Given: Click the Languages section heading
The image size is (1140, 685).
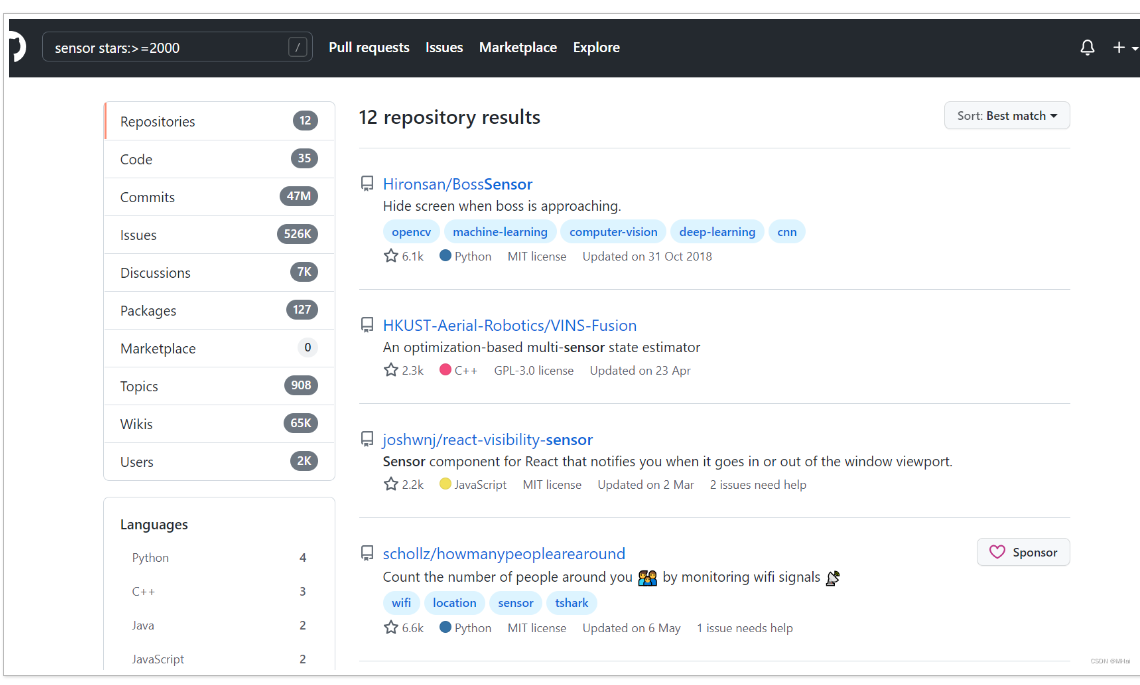Looking at the screenshot, I should tap(154, 524).
